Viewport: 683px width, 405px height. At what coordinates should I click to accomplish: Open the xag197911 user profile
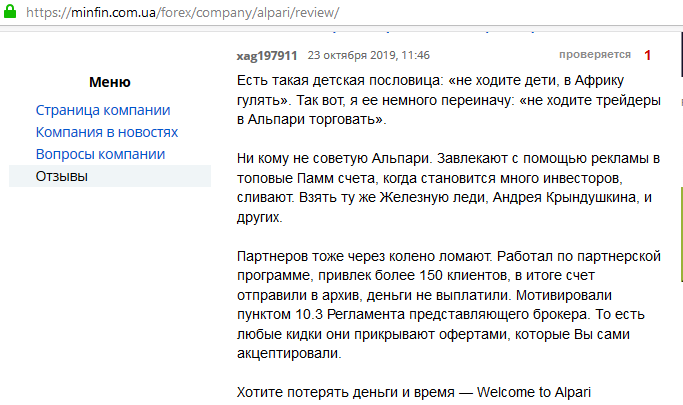point(266,55)
